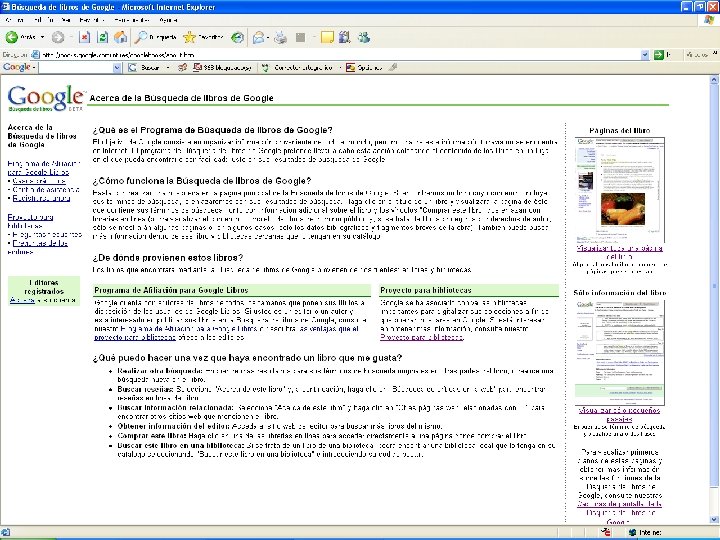Click the Google toolbar logo

click(x=17, y=68)
